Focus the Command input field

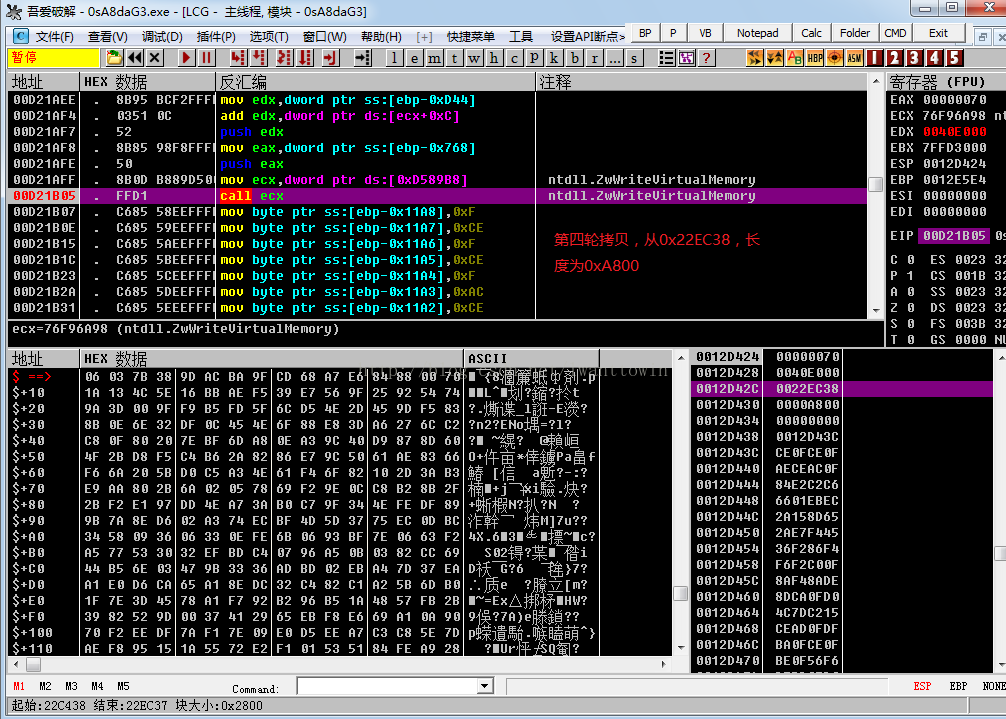[388, 686]
